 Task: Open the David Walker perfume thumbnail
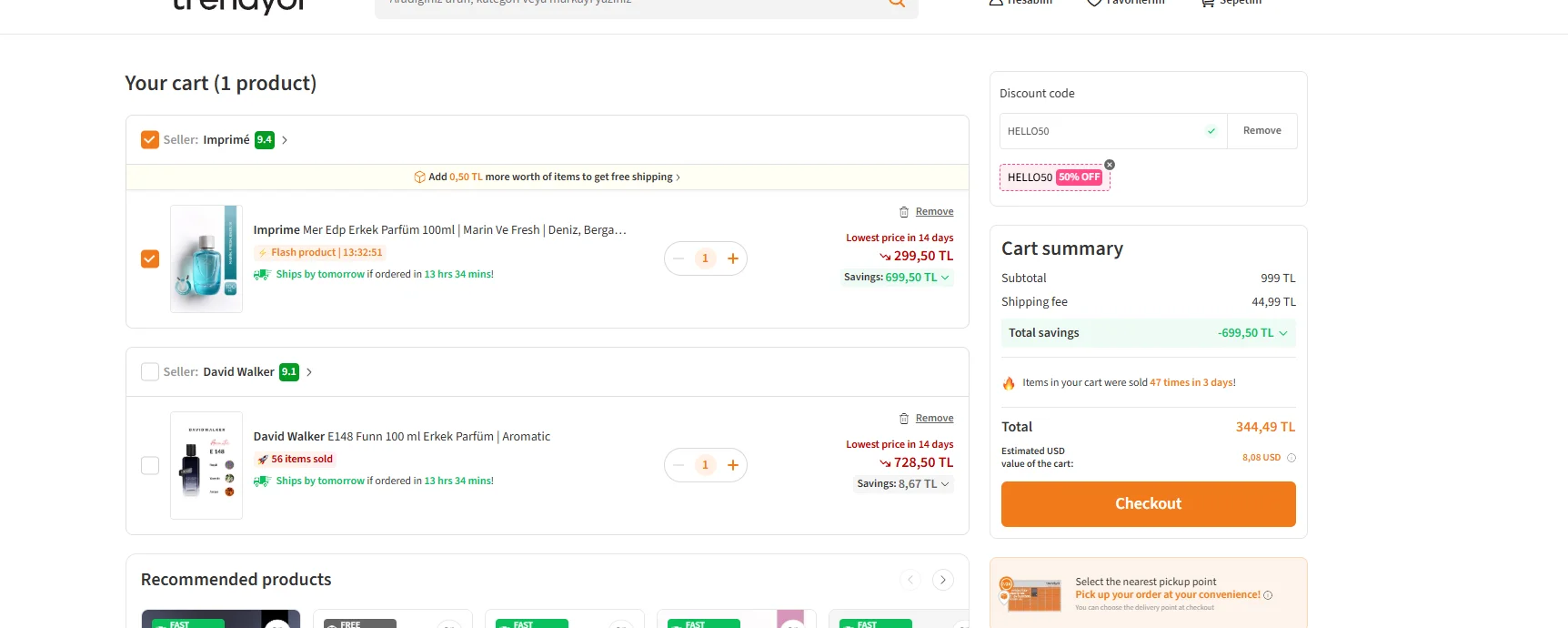click(206, 465)
